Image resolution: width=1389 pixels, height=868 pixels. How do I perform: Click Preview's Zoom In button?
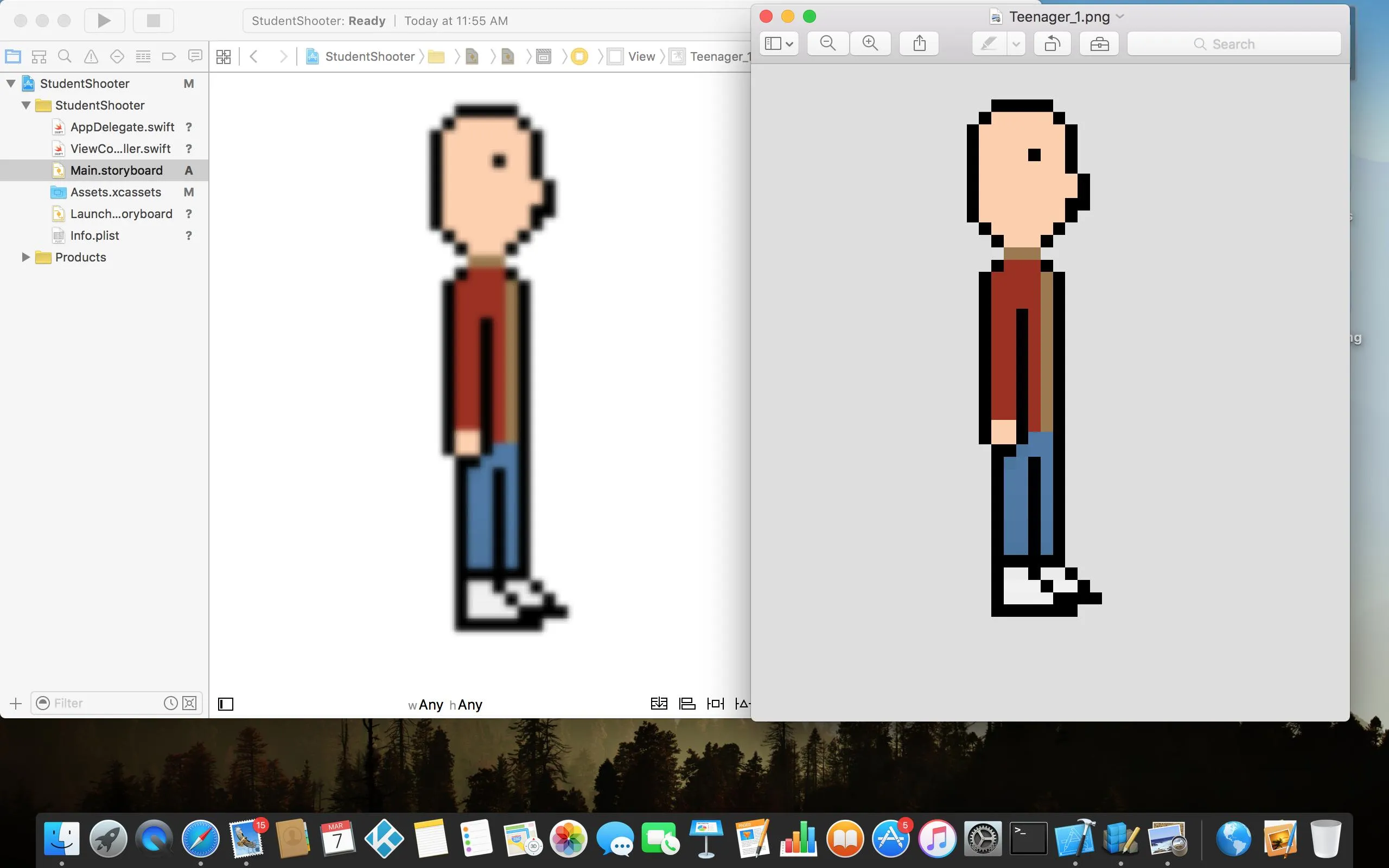click(870, 43)
